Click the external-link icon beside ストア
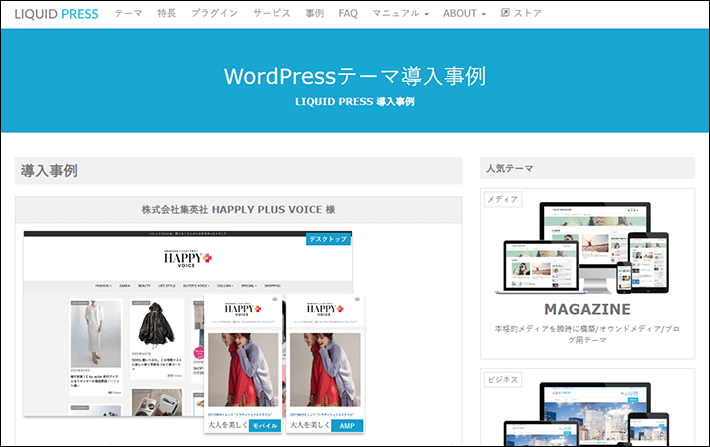Image resolution: width=710 pixels, height=447 pixels. 505,13
